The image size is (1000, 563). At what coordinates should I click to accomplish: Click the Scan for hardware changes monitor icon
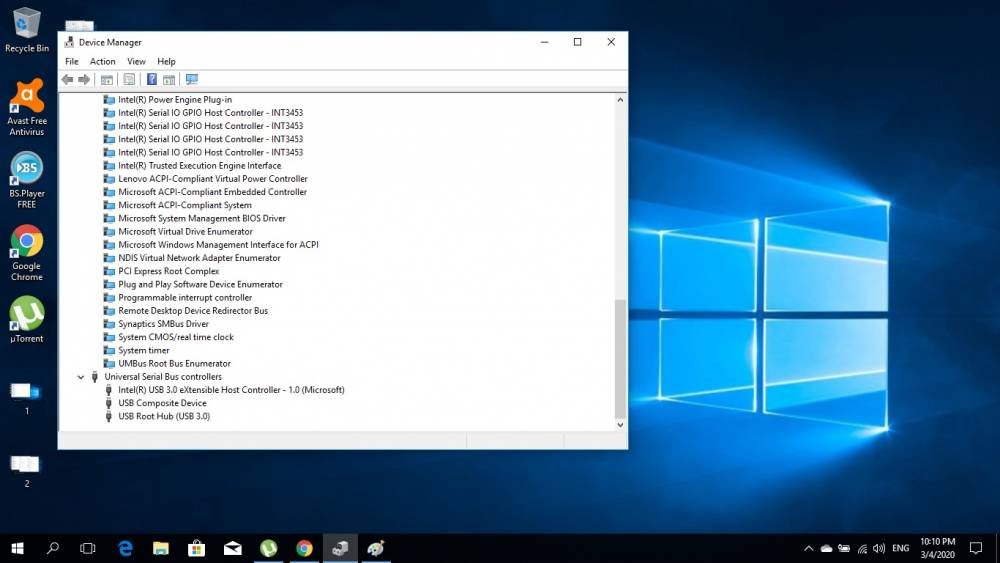coord(191,80)
